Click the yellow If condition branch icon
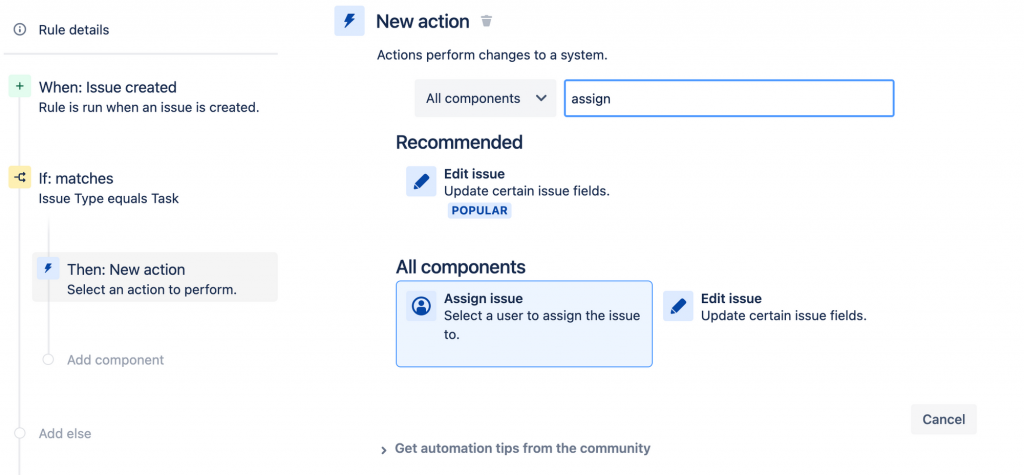1024x475 pixels. [20, 178]
